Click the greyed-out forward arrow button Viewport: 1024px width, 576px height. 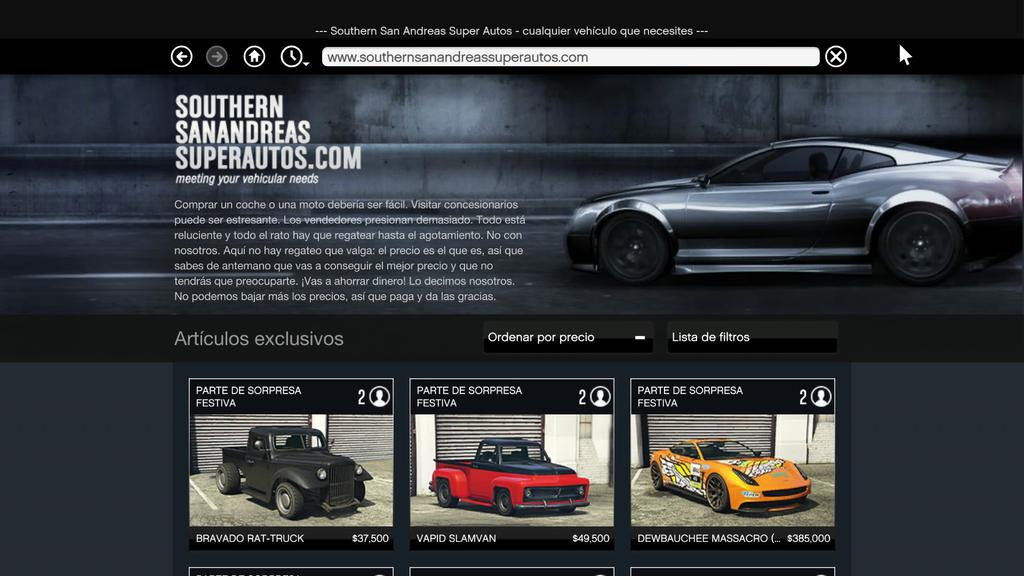coord(217,57)
